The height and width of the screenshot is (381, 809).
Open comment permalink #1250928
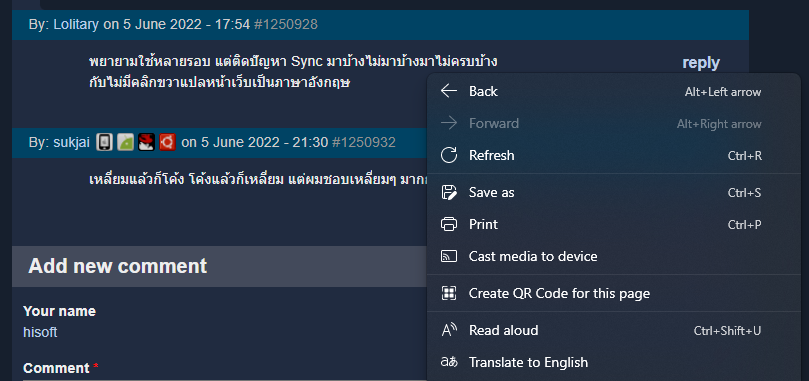tap(286, 24)
